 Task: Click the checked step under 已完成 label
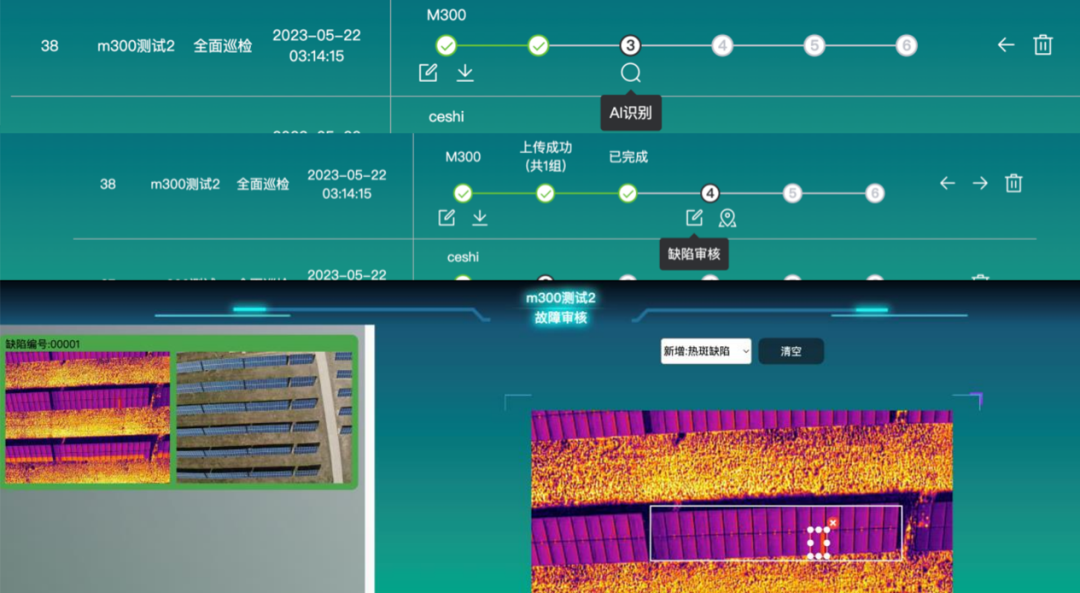(628, 193)
